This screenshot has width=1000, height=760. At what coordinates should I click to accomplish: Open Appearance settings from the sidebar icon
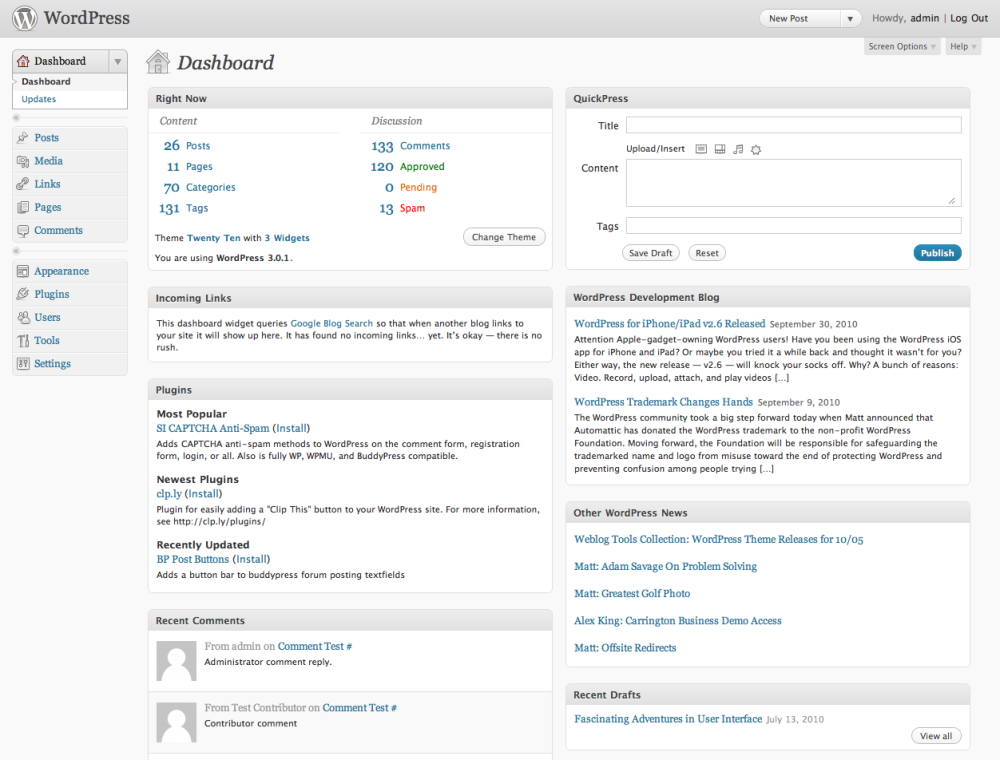click(x=22, y=271)
